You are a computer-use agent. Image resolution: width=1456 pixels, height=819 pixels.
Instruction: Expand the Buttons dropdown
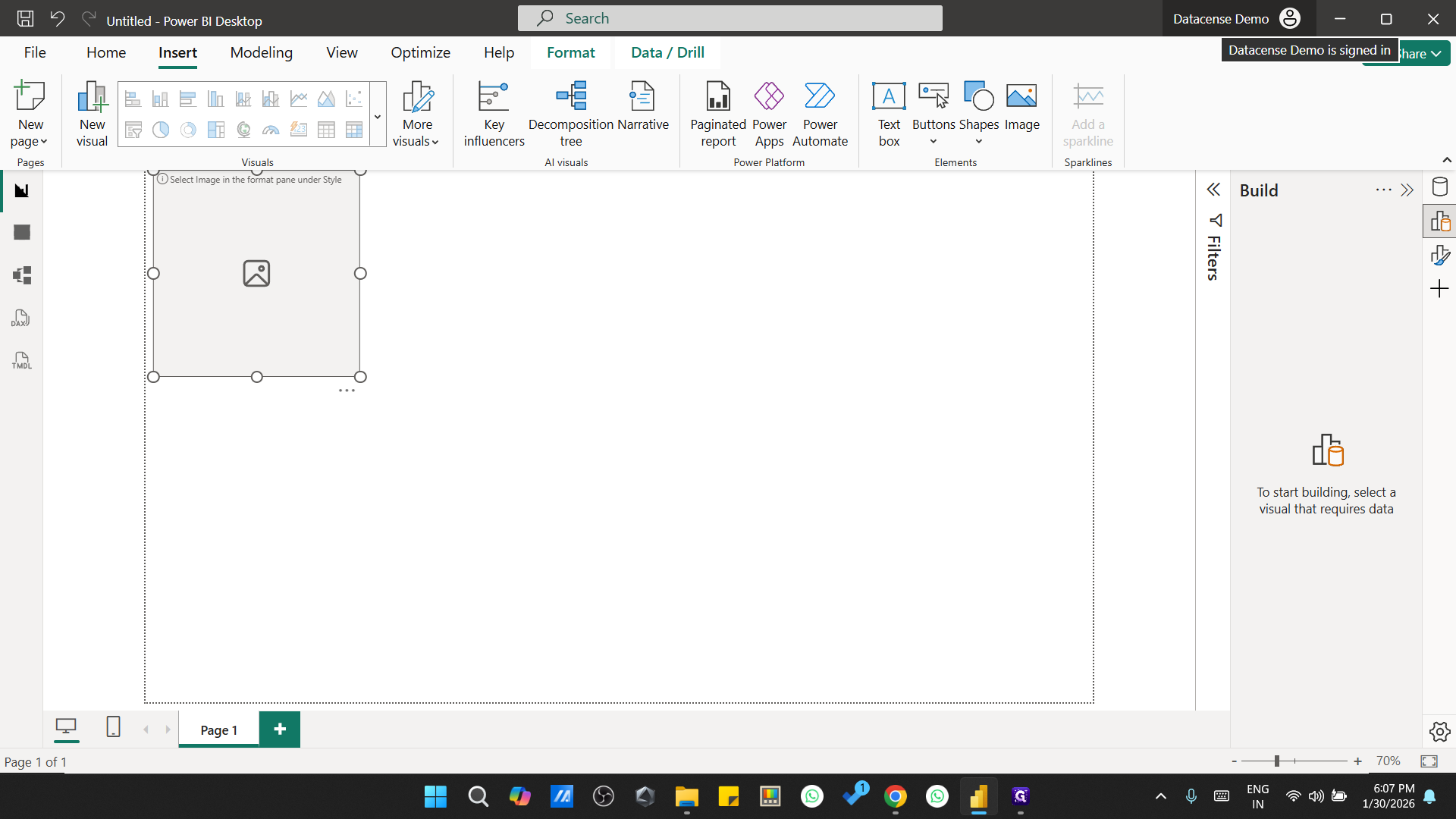point(933,141)
